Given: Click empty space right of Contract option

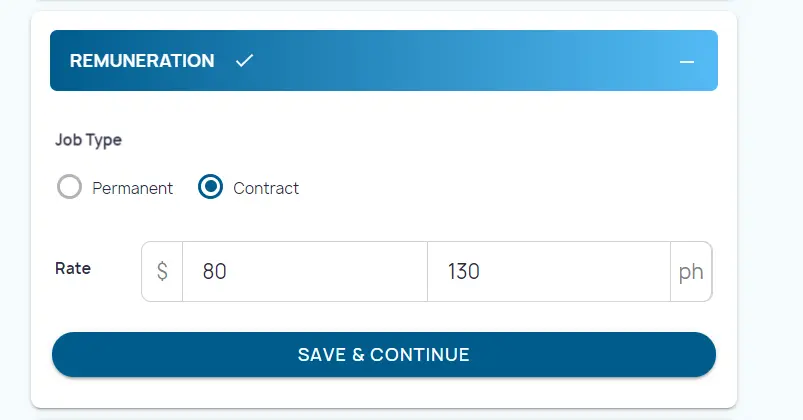Looking at the screenshot, I should (x=500, y=188).
